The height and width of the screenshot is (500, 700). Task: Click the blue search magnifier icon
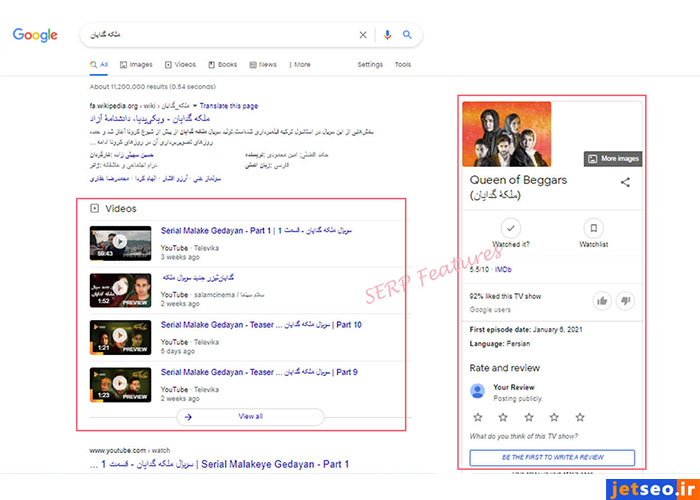coord(407,34)
